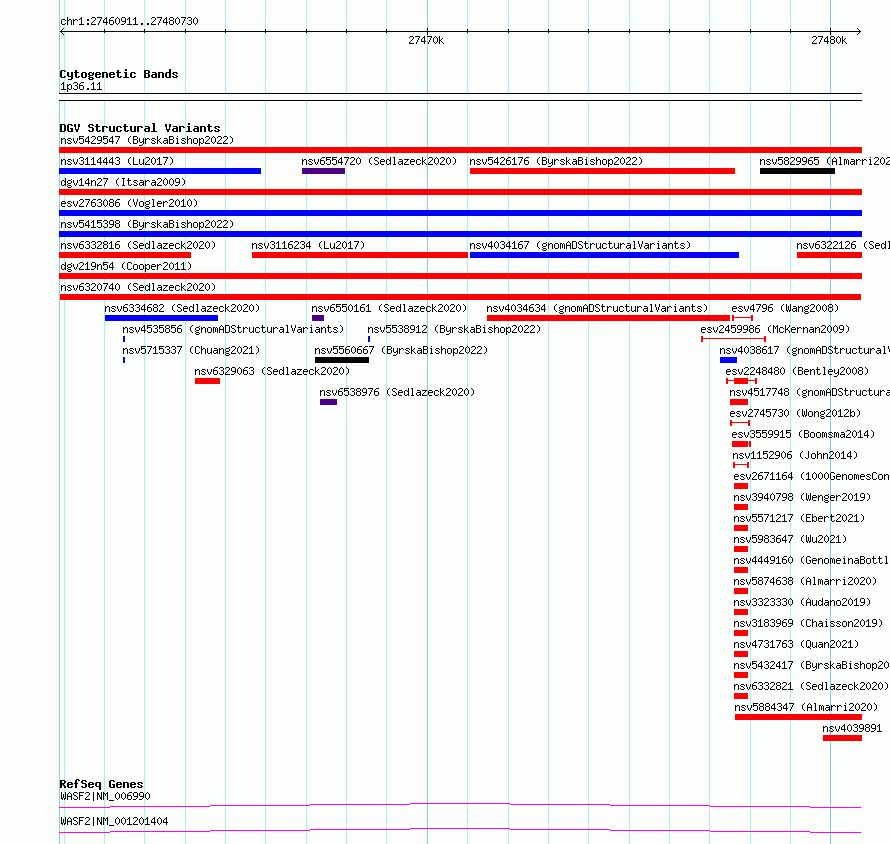Select esv2248480 (Bentley2008) label
Screen dimensions: 890x844
click(797, 371)
